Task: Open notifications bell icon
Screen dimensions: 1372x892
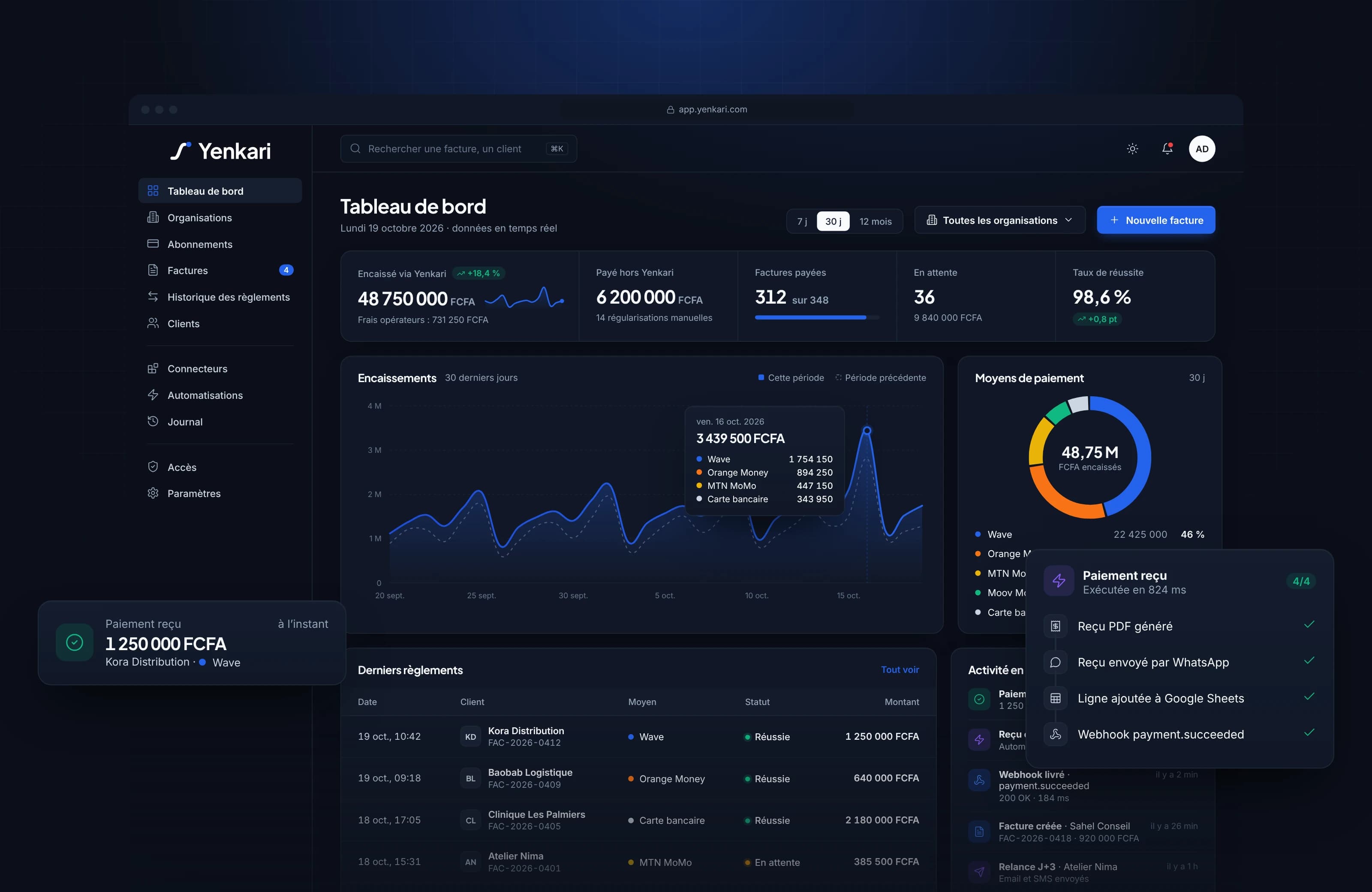Action: tap(1167, 149)
